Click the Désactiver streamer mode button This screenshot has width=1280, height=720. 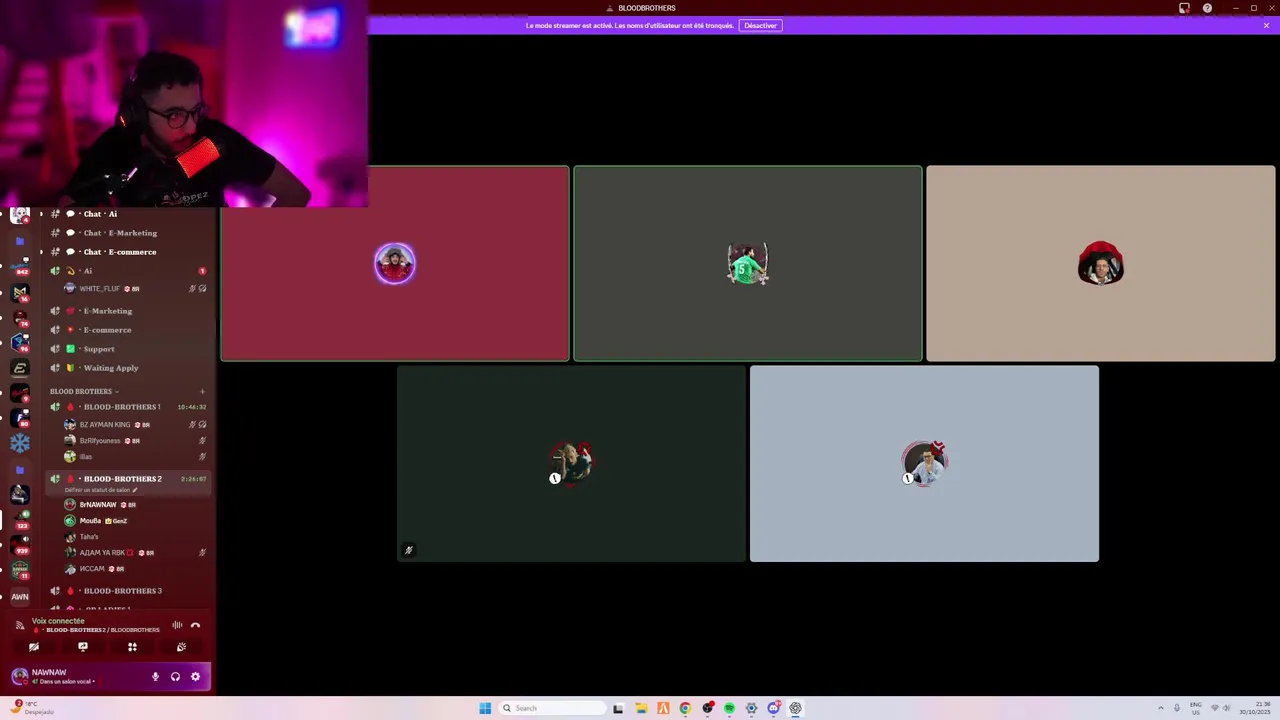coord(760,26)
